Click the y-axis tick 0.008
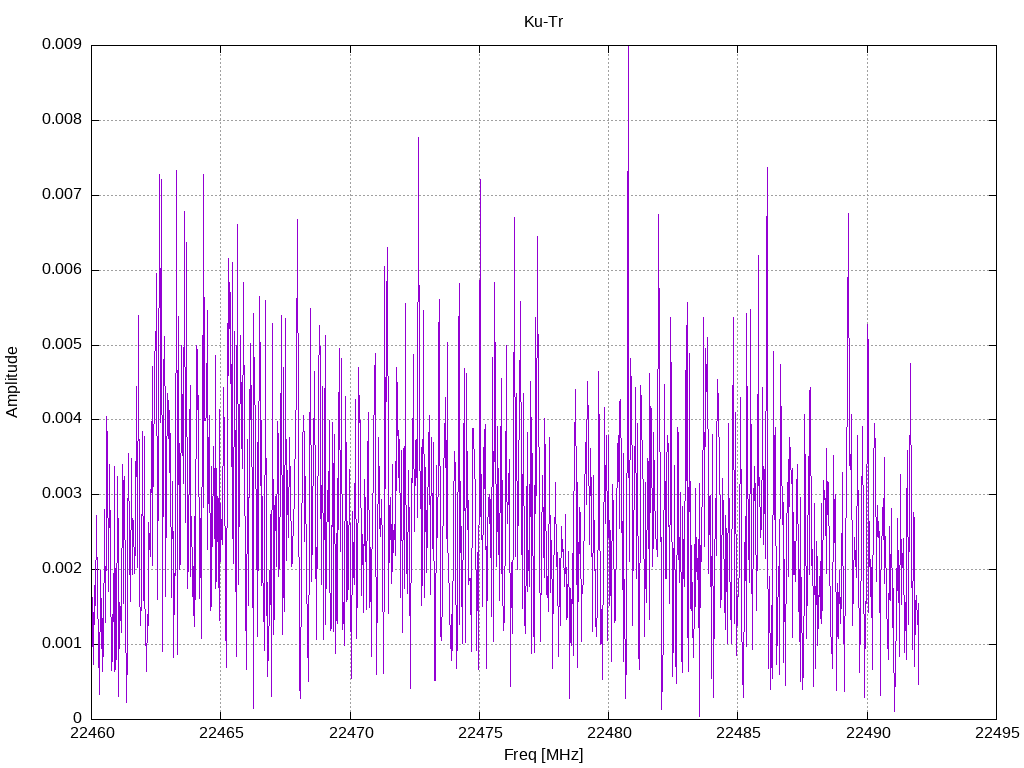The width and height of the screenshot is (1024, 768). 62,120
